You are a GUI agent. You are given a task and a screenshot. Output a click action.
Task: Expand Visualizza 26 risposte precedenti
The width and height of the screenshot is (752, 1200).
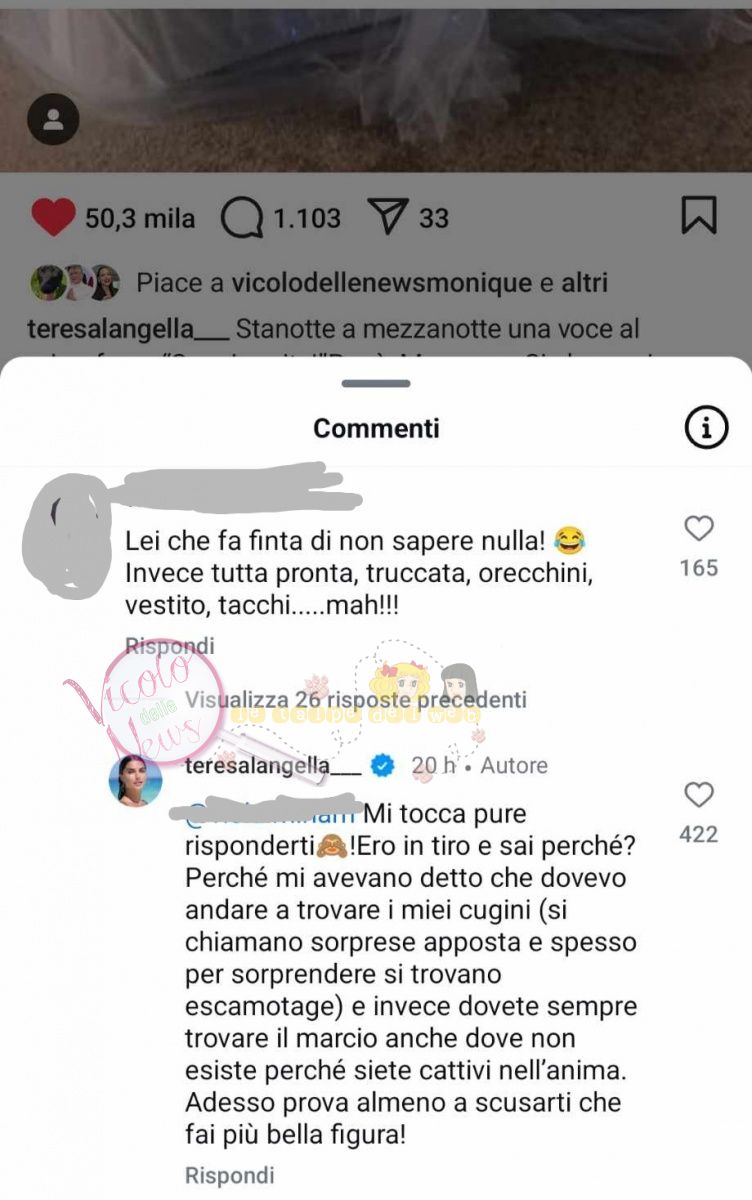356,700
